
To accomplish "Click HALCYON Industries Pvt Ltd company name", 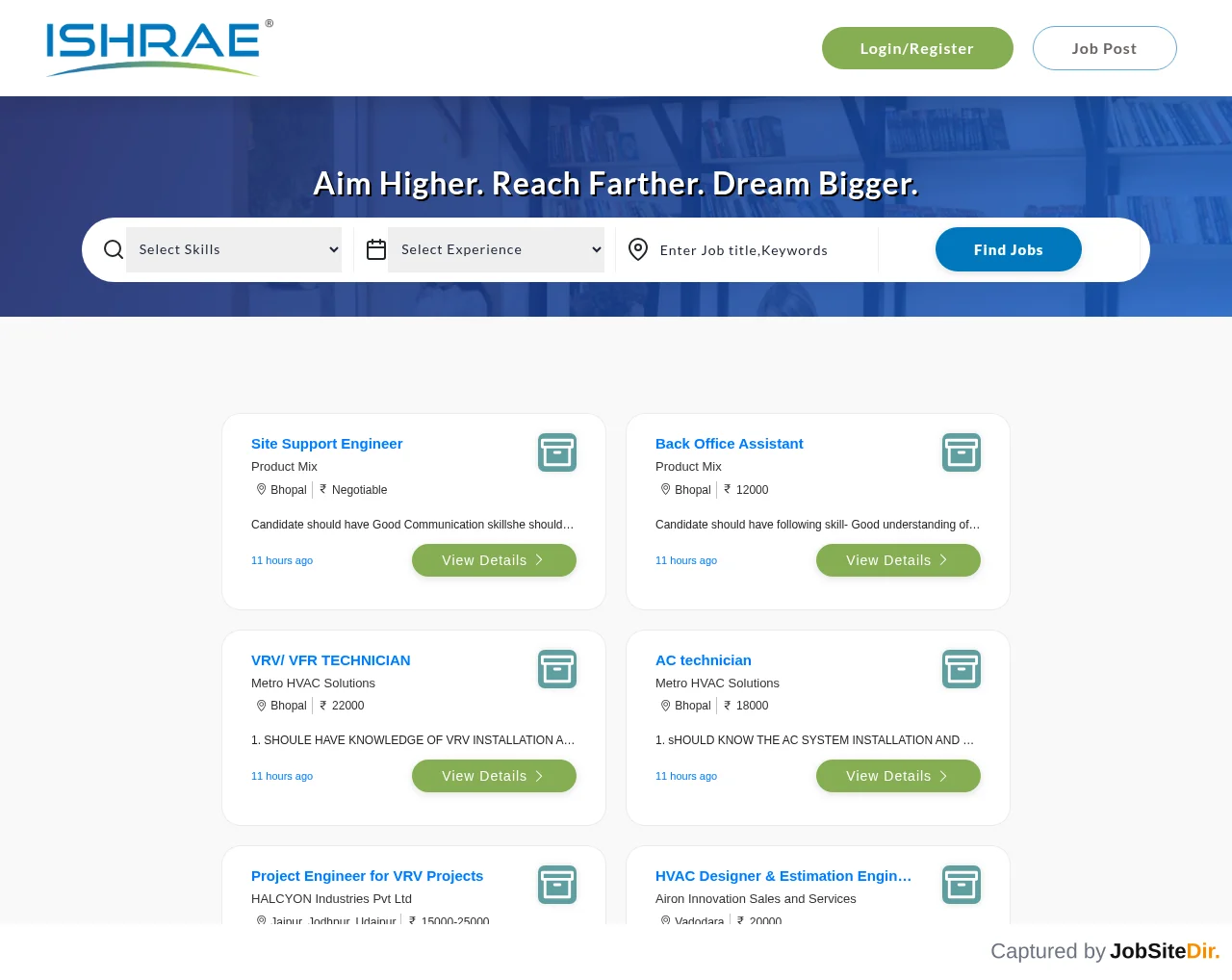I will pyautogui.click(x=332, y=899).
